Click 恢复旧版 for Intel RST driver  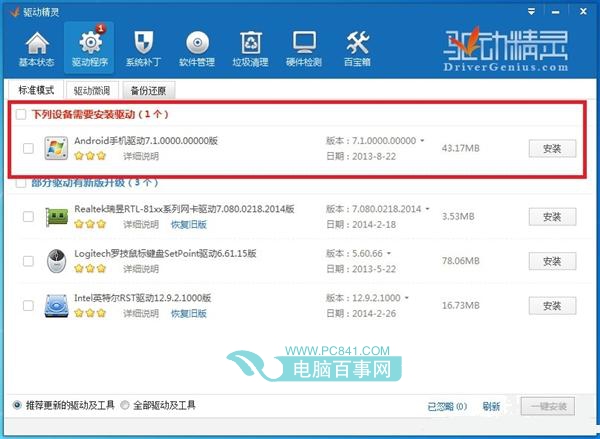click(x=189, y=313)
